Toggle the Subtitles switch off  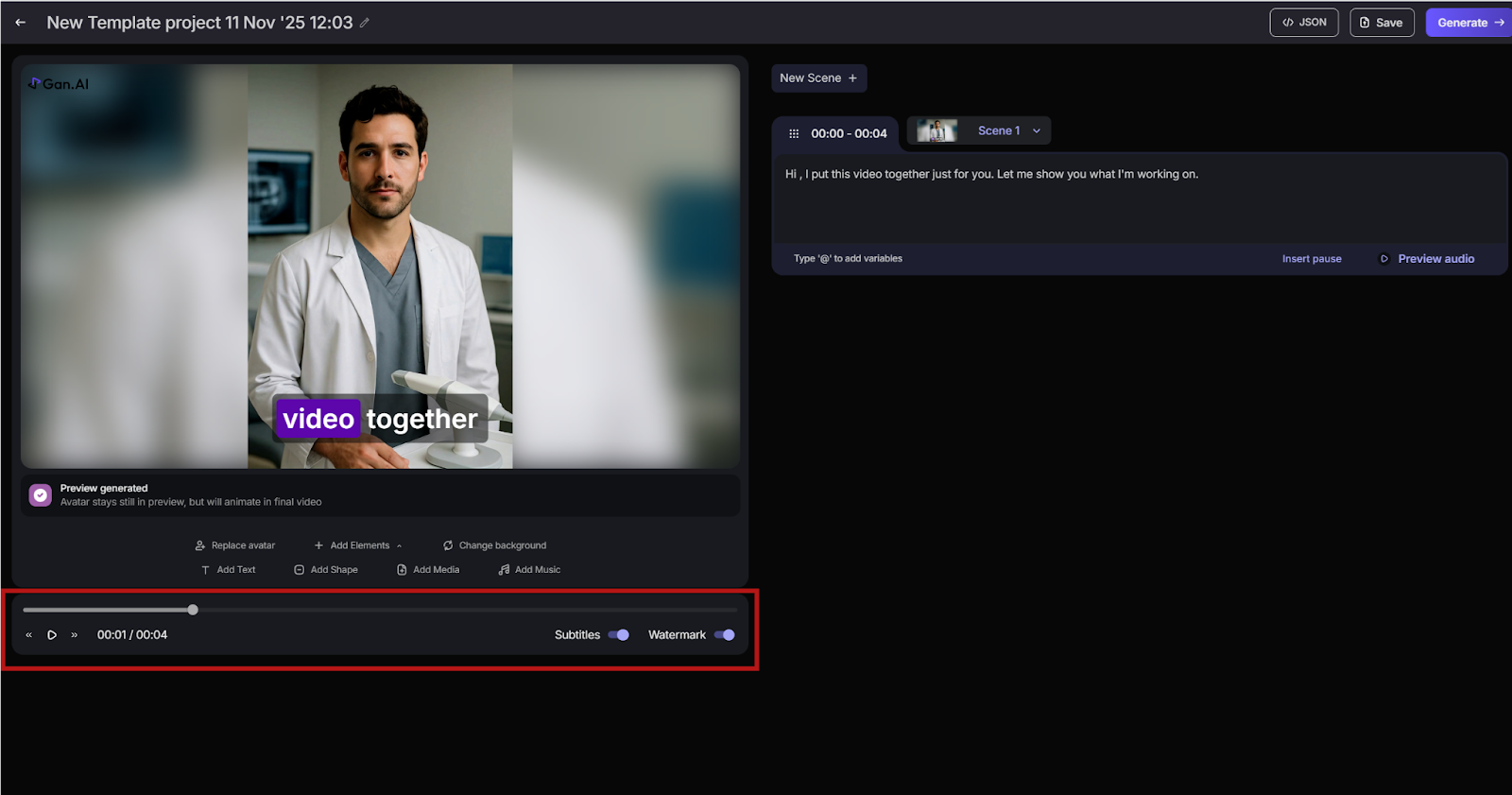tap(619, 635)
